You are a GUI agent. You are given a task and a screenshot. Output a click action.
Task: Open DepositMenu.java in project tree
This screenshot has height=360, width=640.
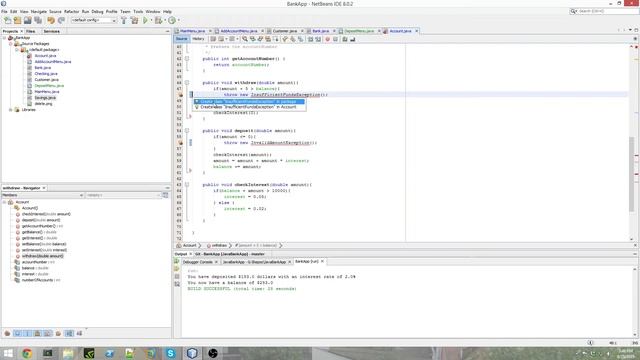(x=49, y=86)
